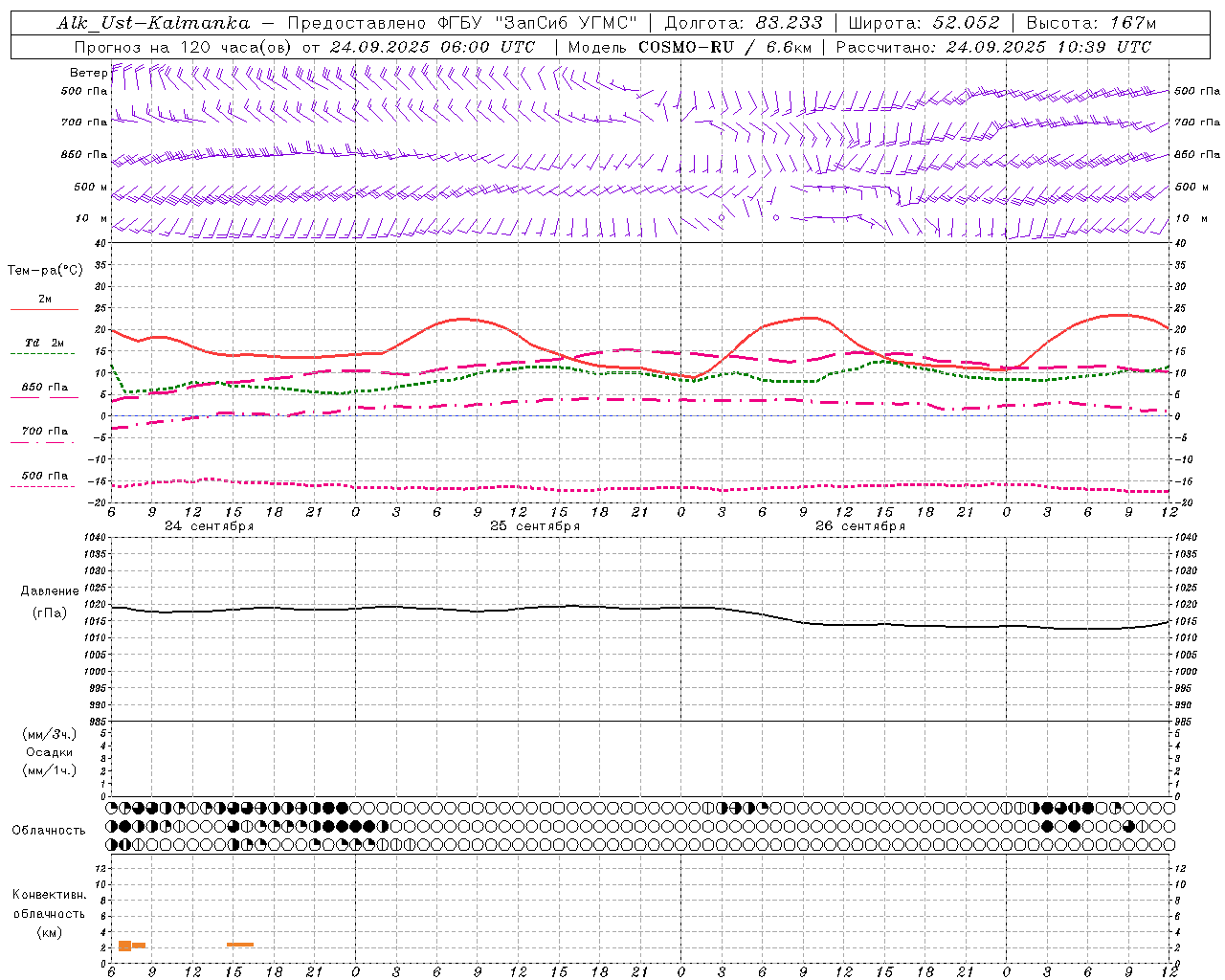Click right 500 гПа wind level label
The image size is (1225, 980).
click(x=1197, y=92)
